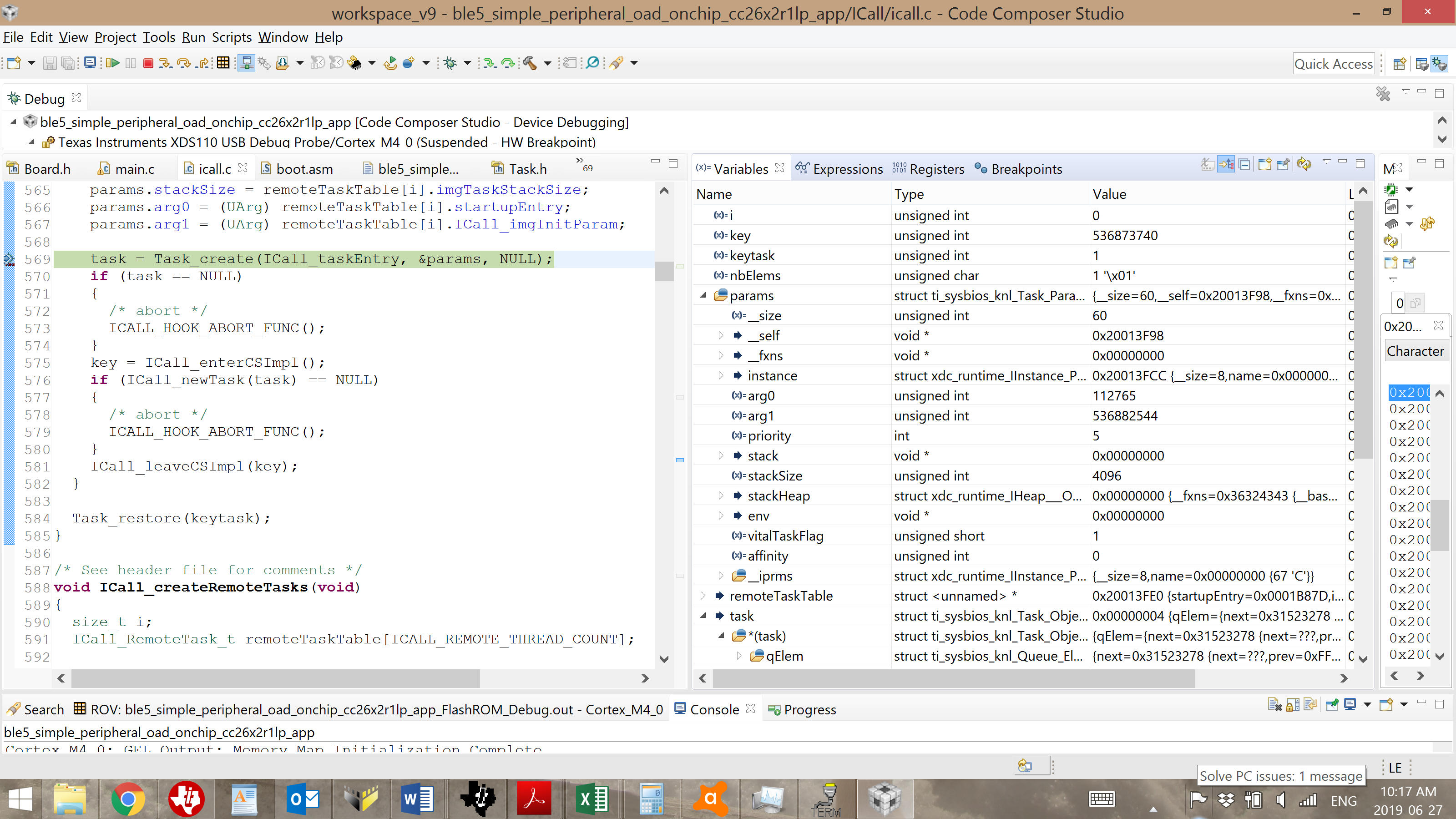Click the Variables horizontal scrollbar thumb
The height and width of the screenshot is (819, 1456).
tap(954, 677)
